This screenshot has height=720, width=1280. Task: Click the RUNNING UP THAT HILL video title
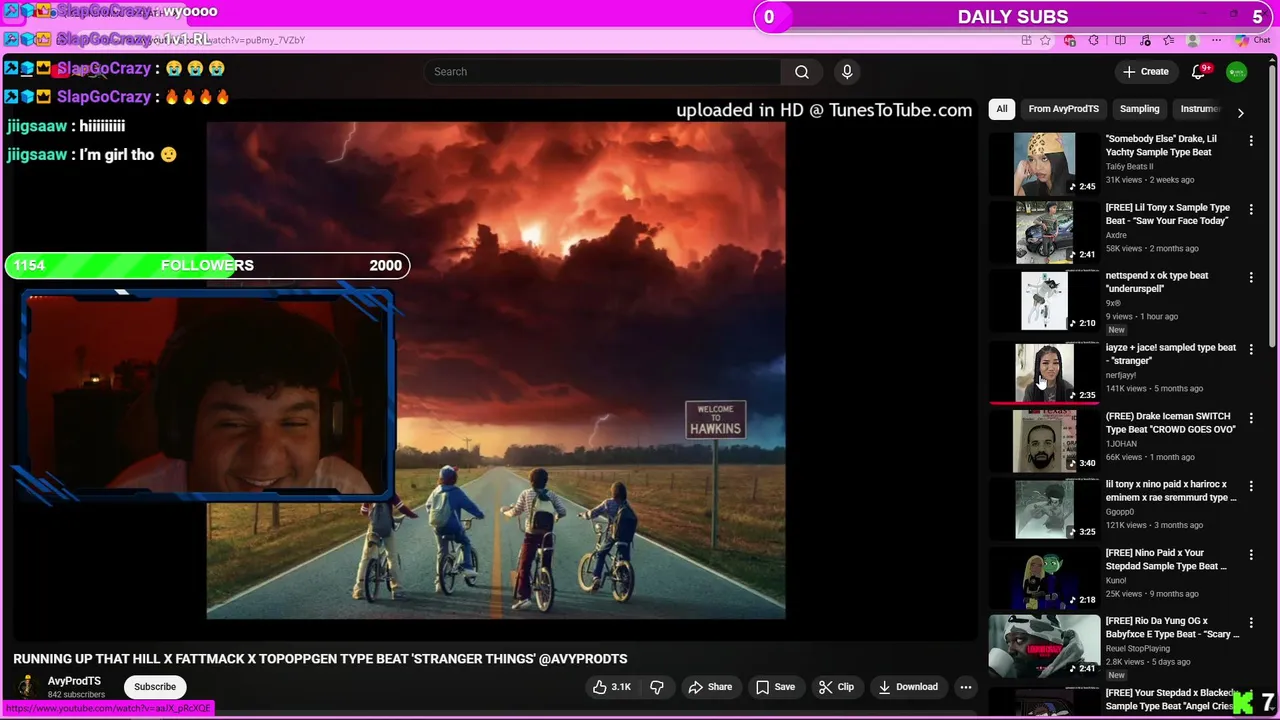(x=320, y=659)
